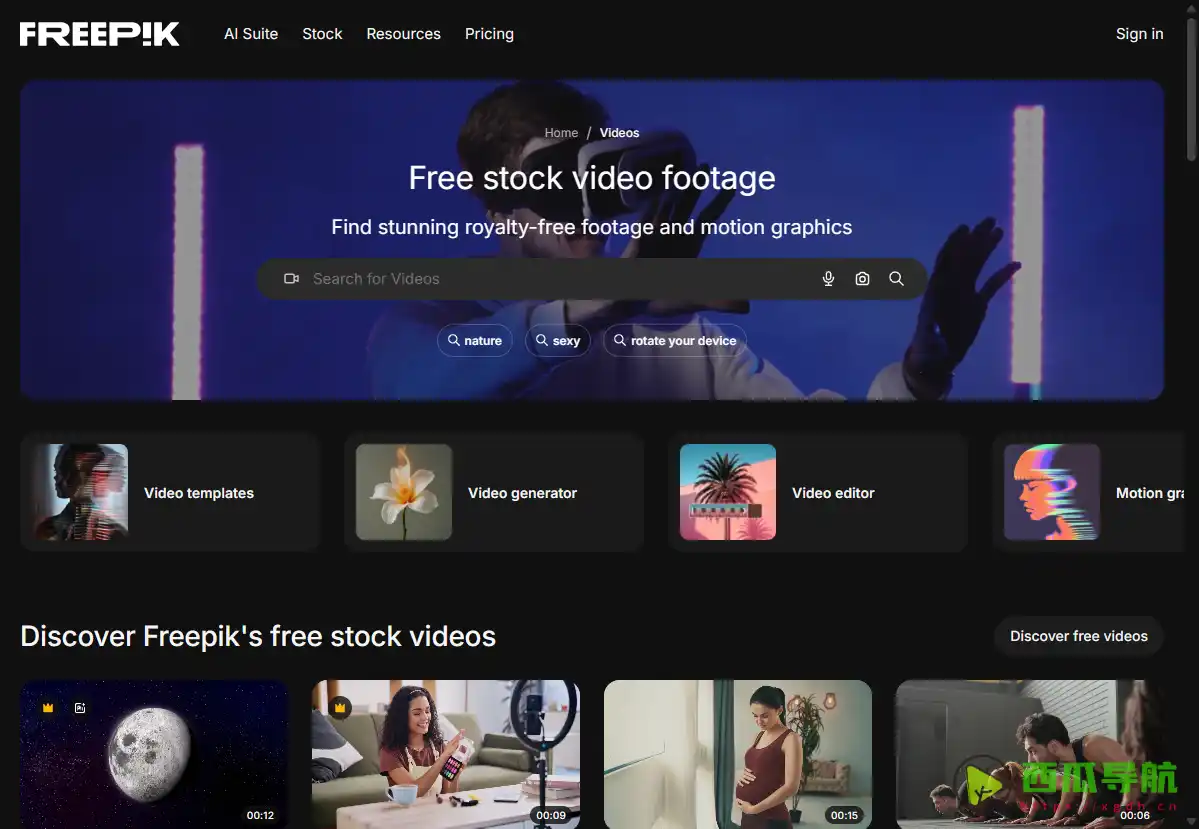The image size is (1199, 829).
Task: Click the template icon on moon video
Action: (80, 708)
